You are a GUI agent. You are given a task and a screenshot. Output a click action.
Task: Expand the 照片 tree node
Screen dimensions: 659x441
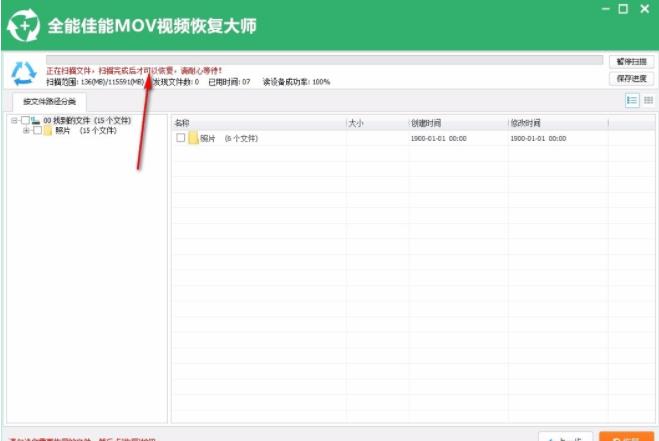click(x=26, y=130)
